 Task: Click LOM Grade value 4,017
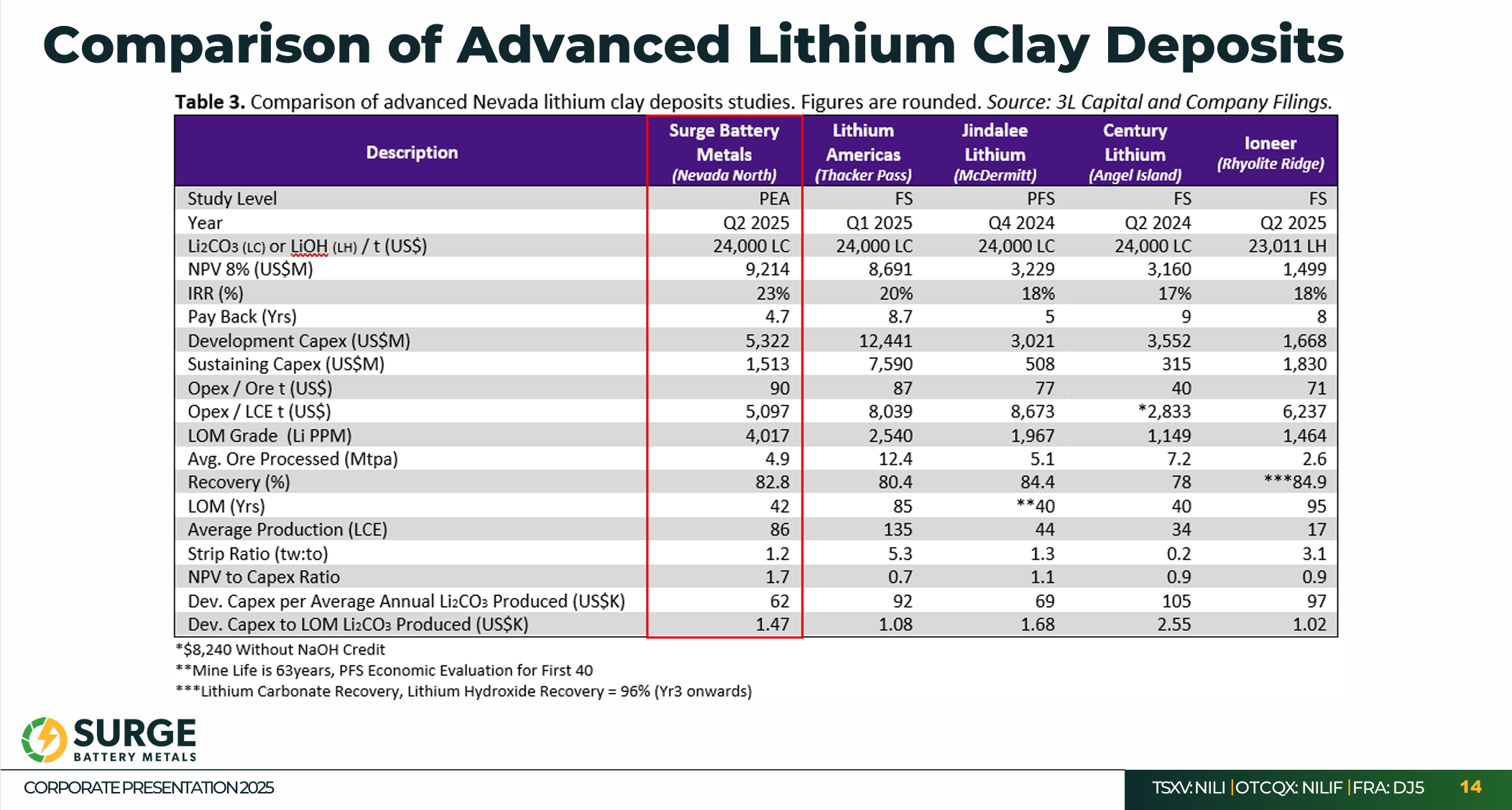767,436
